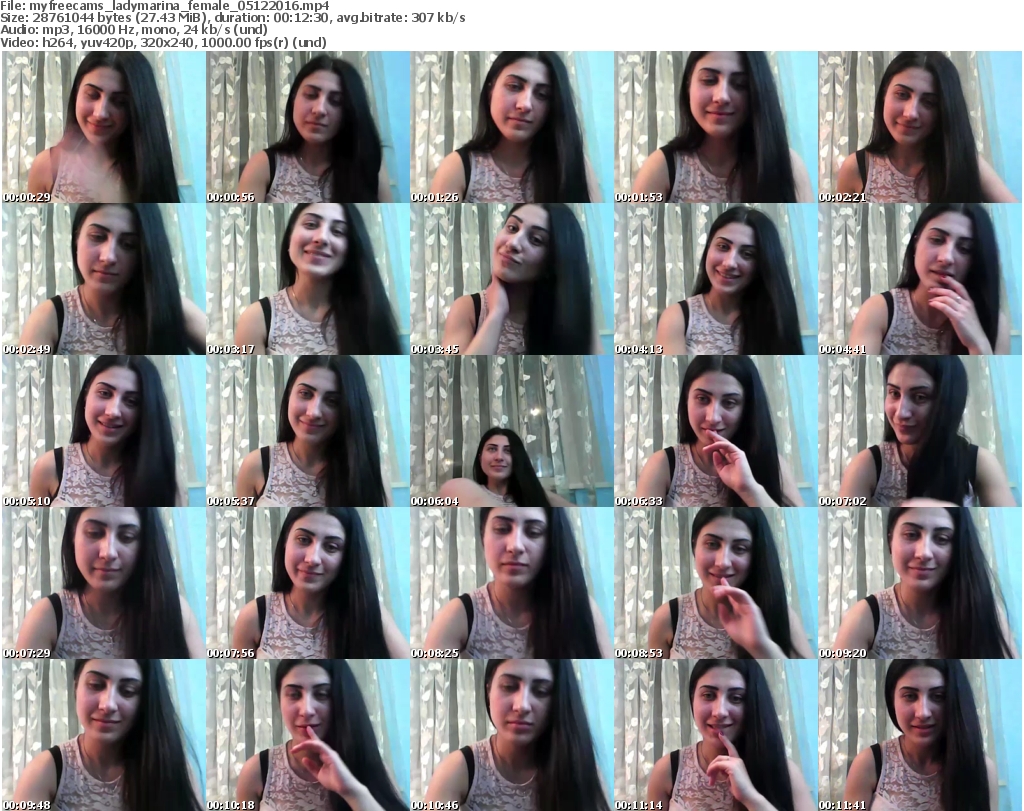Click the thumbnail timestamped 00:10:18
Screen dimensions: 1024x811
coord(307,735)
